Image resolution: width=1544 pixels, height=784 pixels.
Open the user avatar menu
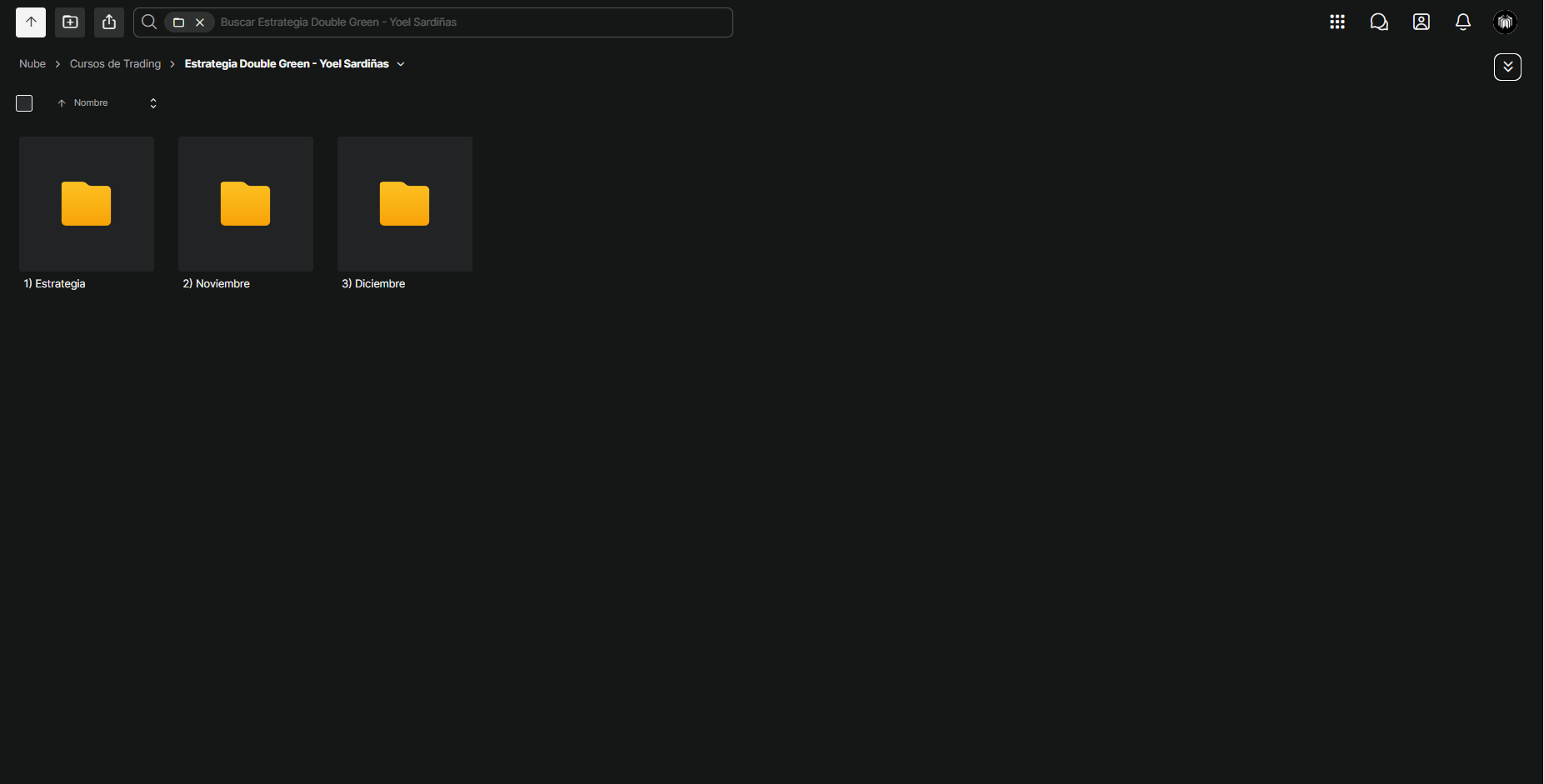coord(1505,22)
